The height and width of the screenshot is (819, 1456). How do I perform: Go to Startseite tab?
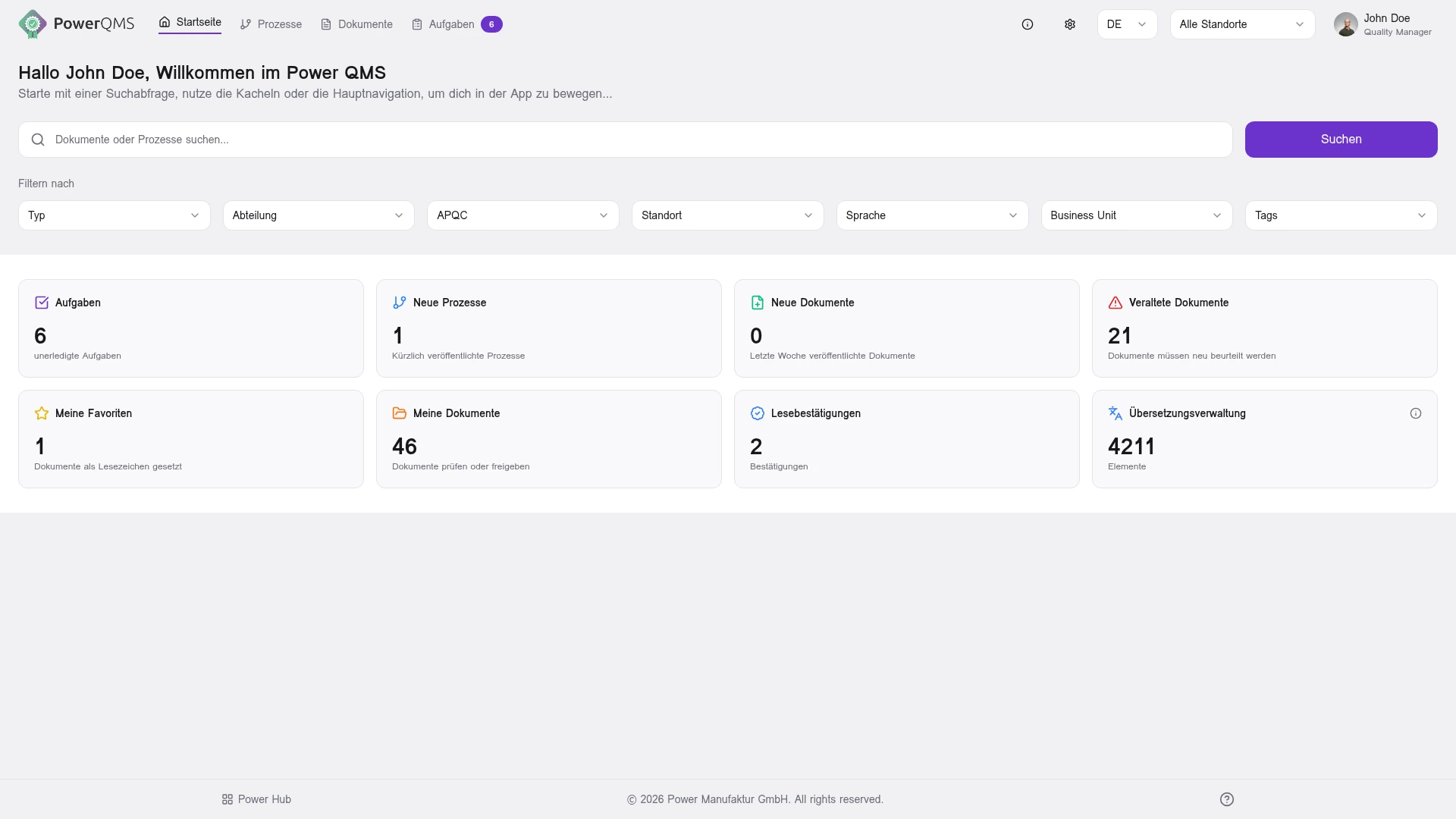pyautogui.click(x=190, y=23)
